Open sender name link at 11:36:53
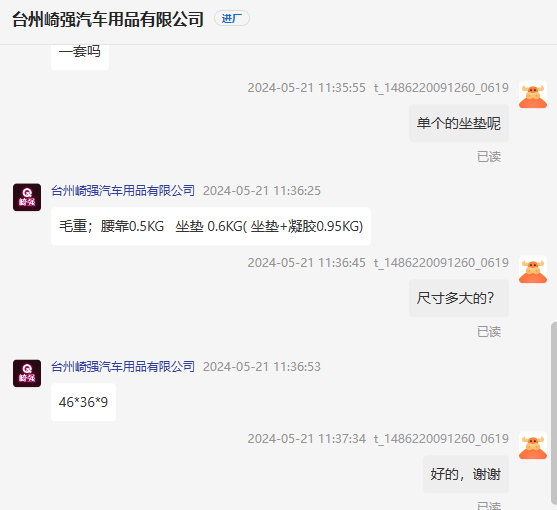The width and height of the screenshot is (557, 510). point(123,367)
